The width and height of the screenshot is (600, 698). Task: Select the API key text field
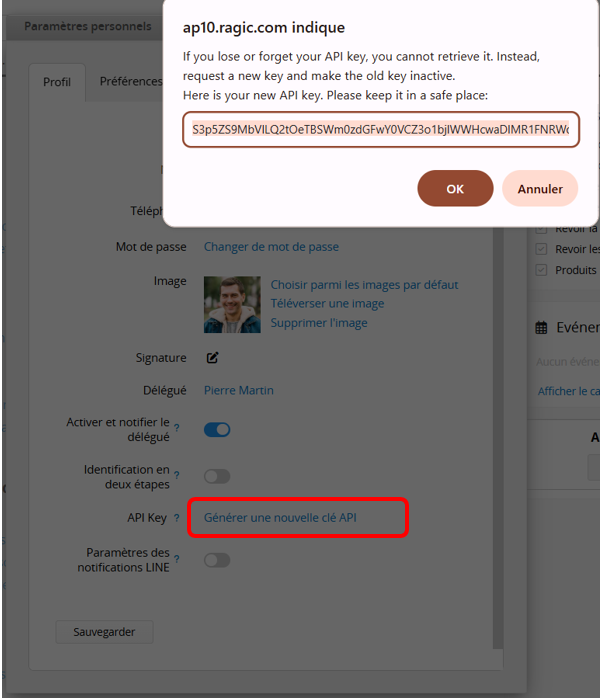click(x=381, y=130)
